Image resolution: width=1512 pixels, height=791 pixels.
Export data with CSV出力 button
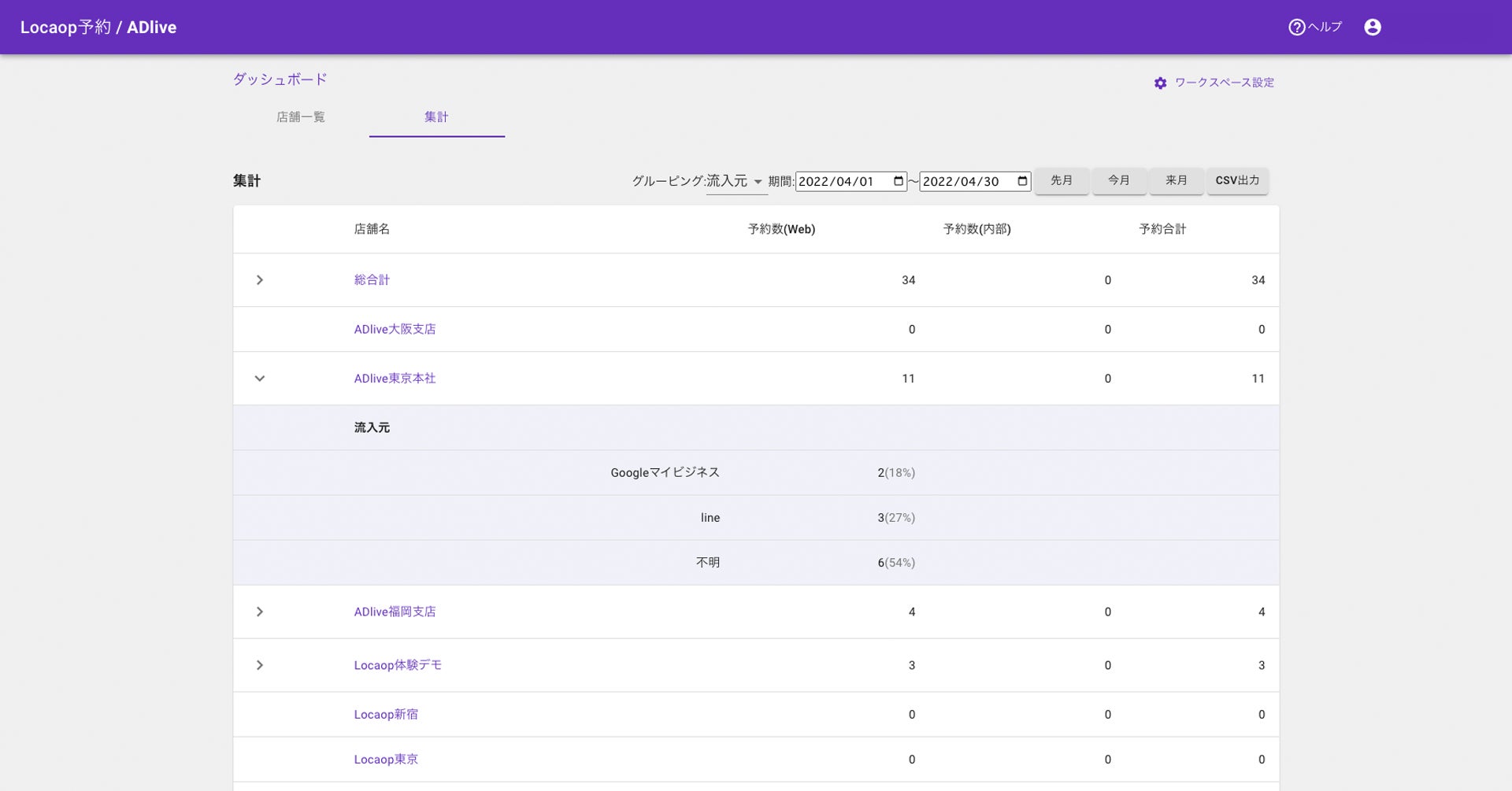1236,181
